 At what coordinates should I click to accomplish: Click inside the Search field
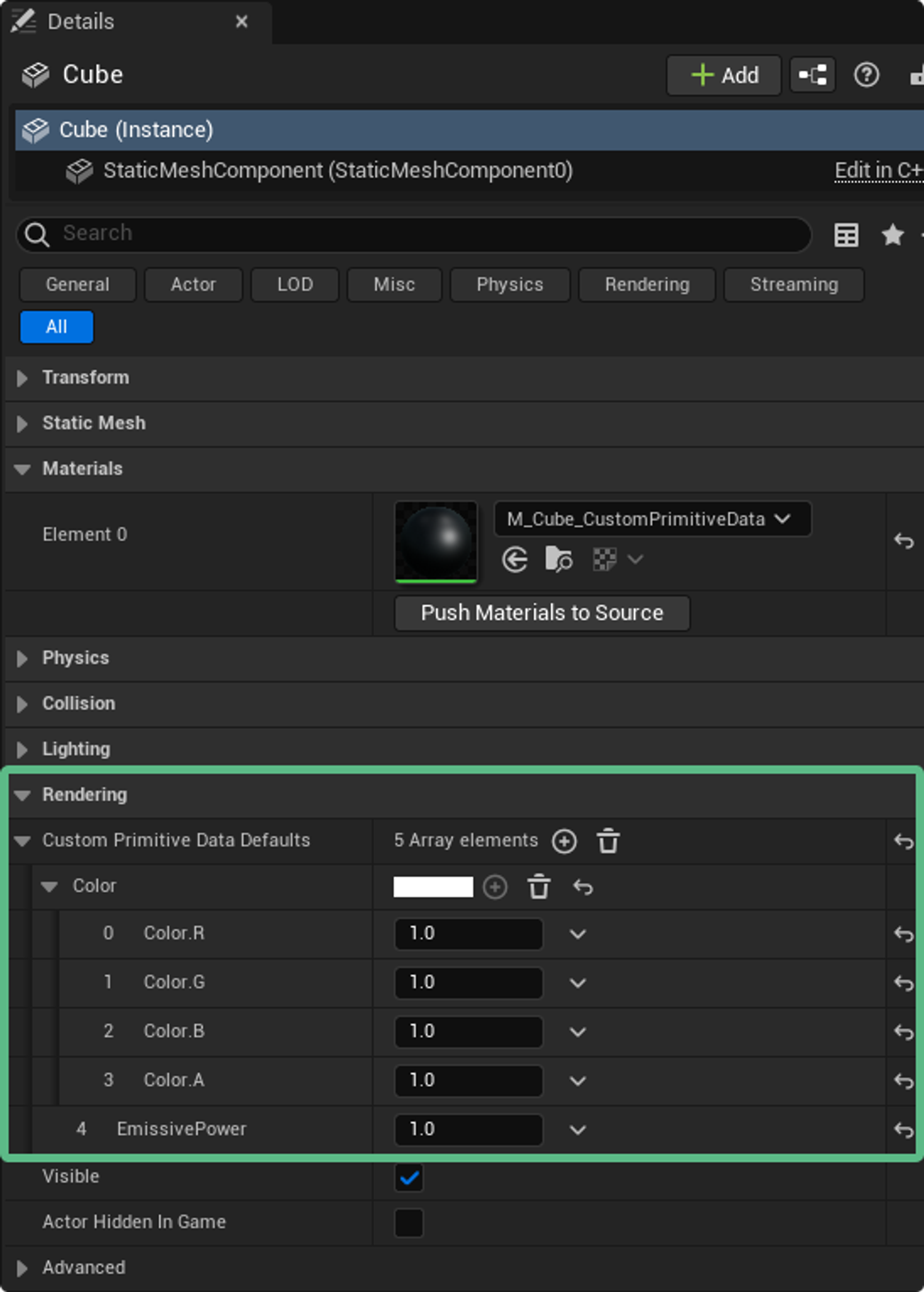point(398,233)
